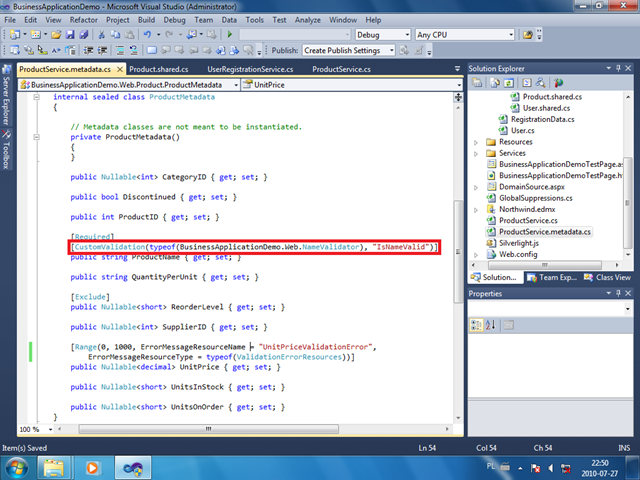Expand the Resources folder node
The height and width of the screenshot is (480, 640).
(x=476, y=142)
